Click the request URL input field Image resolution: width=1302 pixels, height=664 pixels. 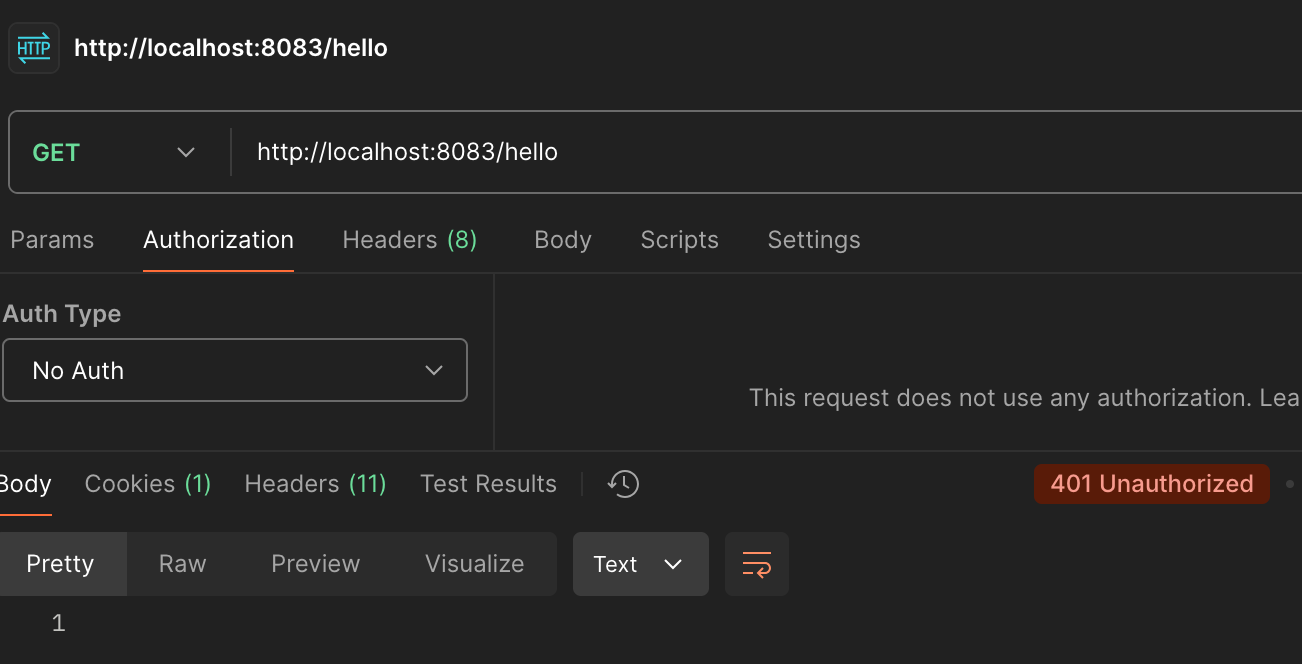click(700, 152)
